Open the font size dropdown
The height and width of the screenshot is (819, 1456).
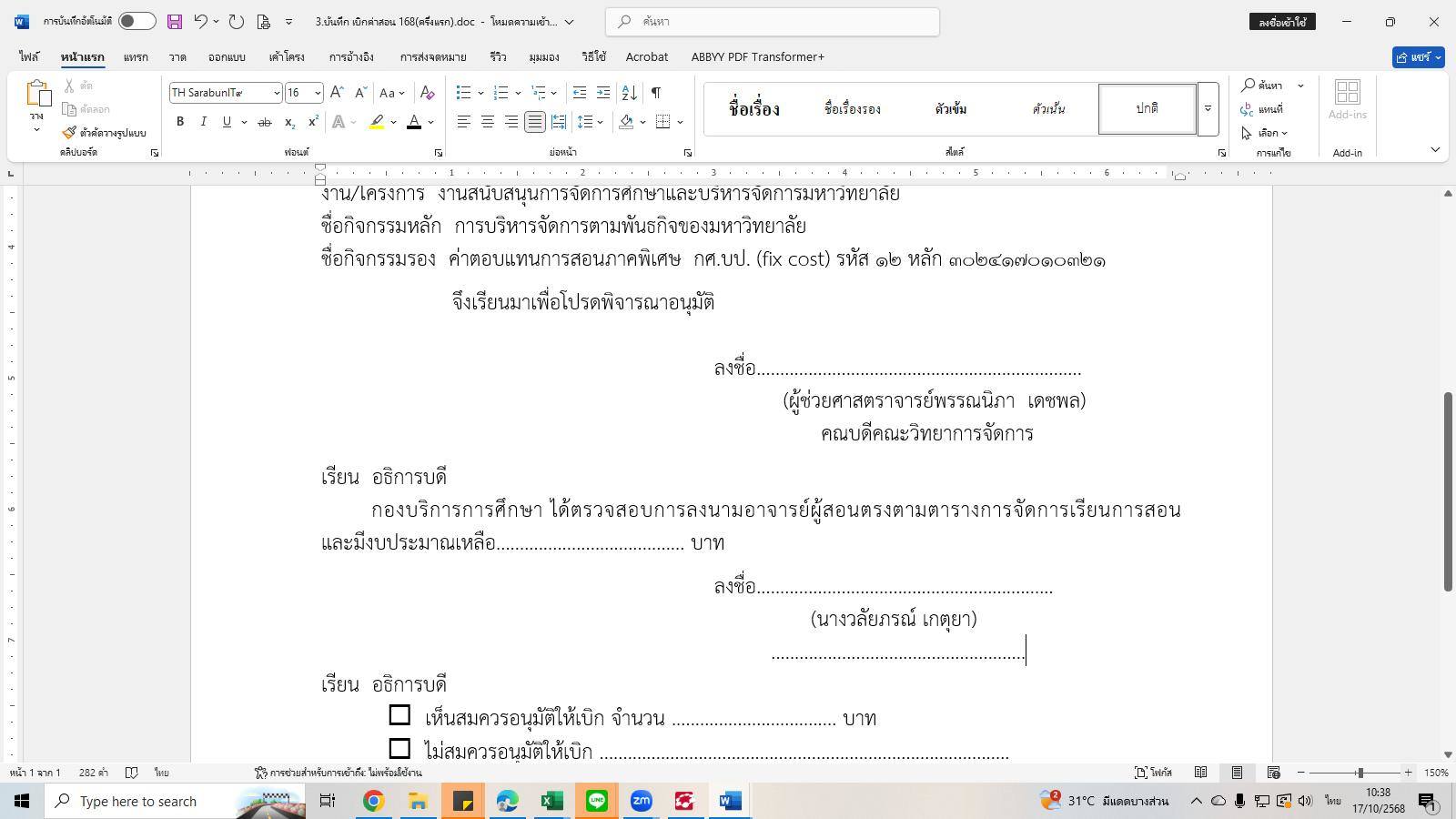coord(317,93)
